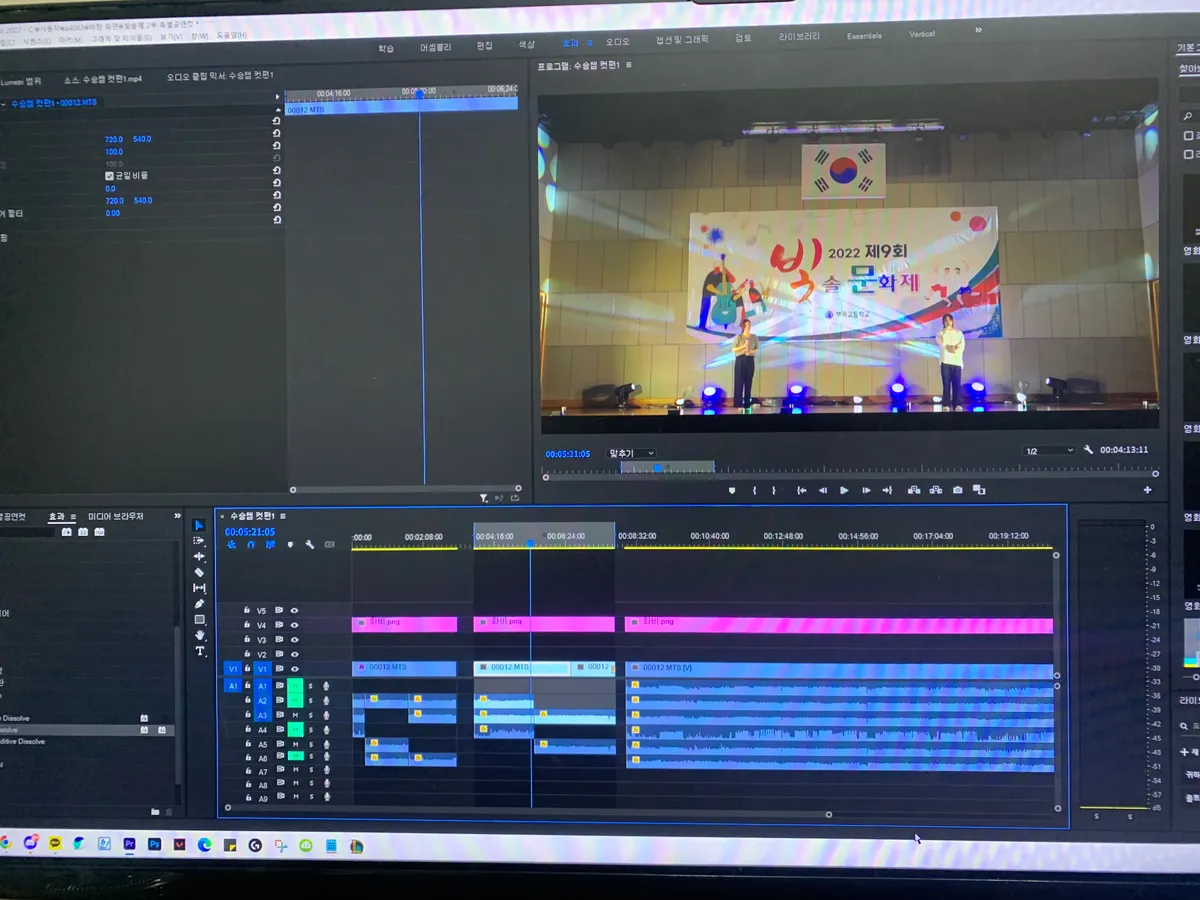The width and height of the screenshot is (1200, 900).
Task: Toggle snap in timeline header
Action: tap(251, 545)
